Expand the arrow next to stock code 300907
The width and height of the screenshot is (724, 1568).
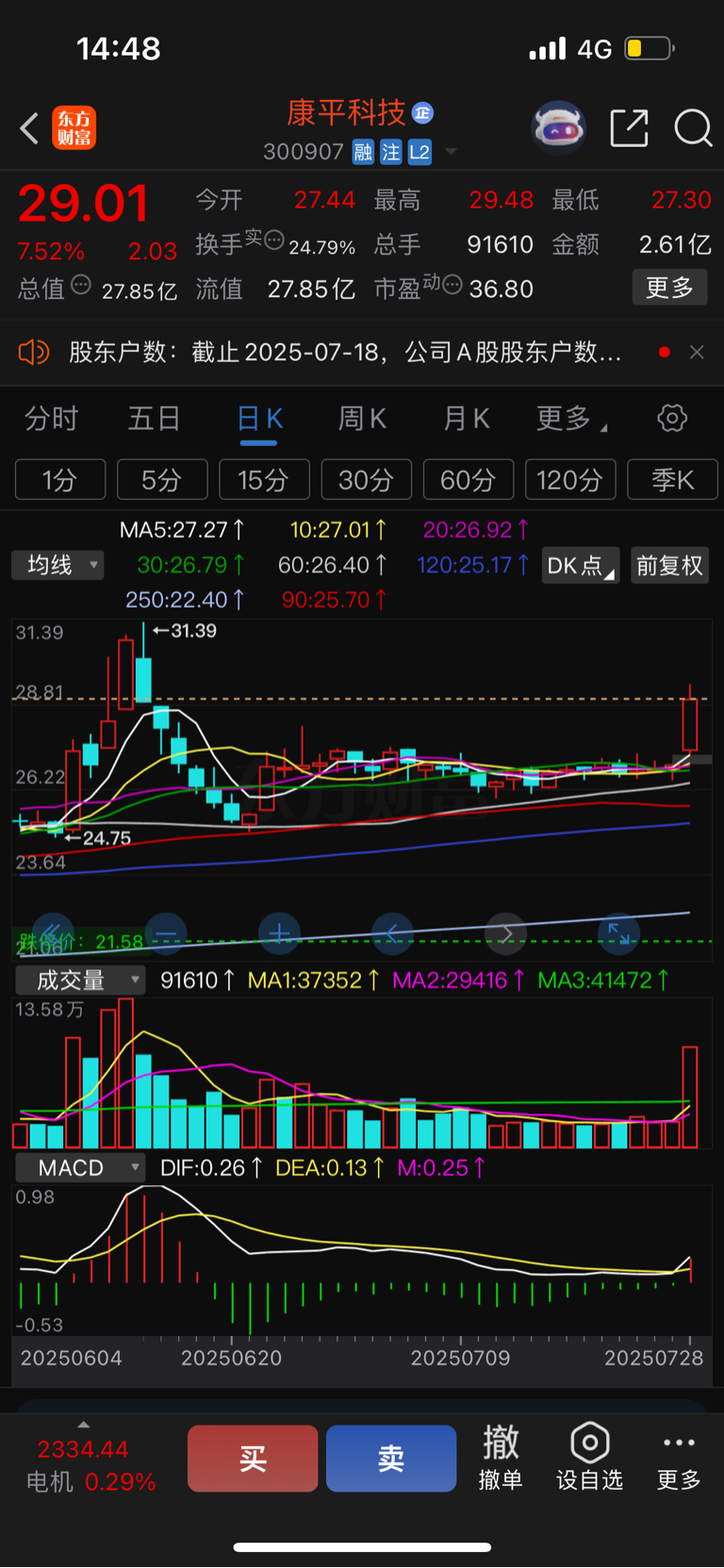(x=451, y=152)
